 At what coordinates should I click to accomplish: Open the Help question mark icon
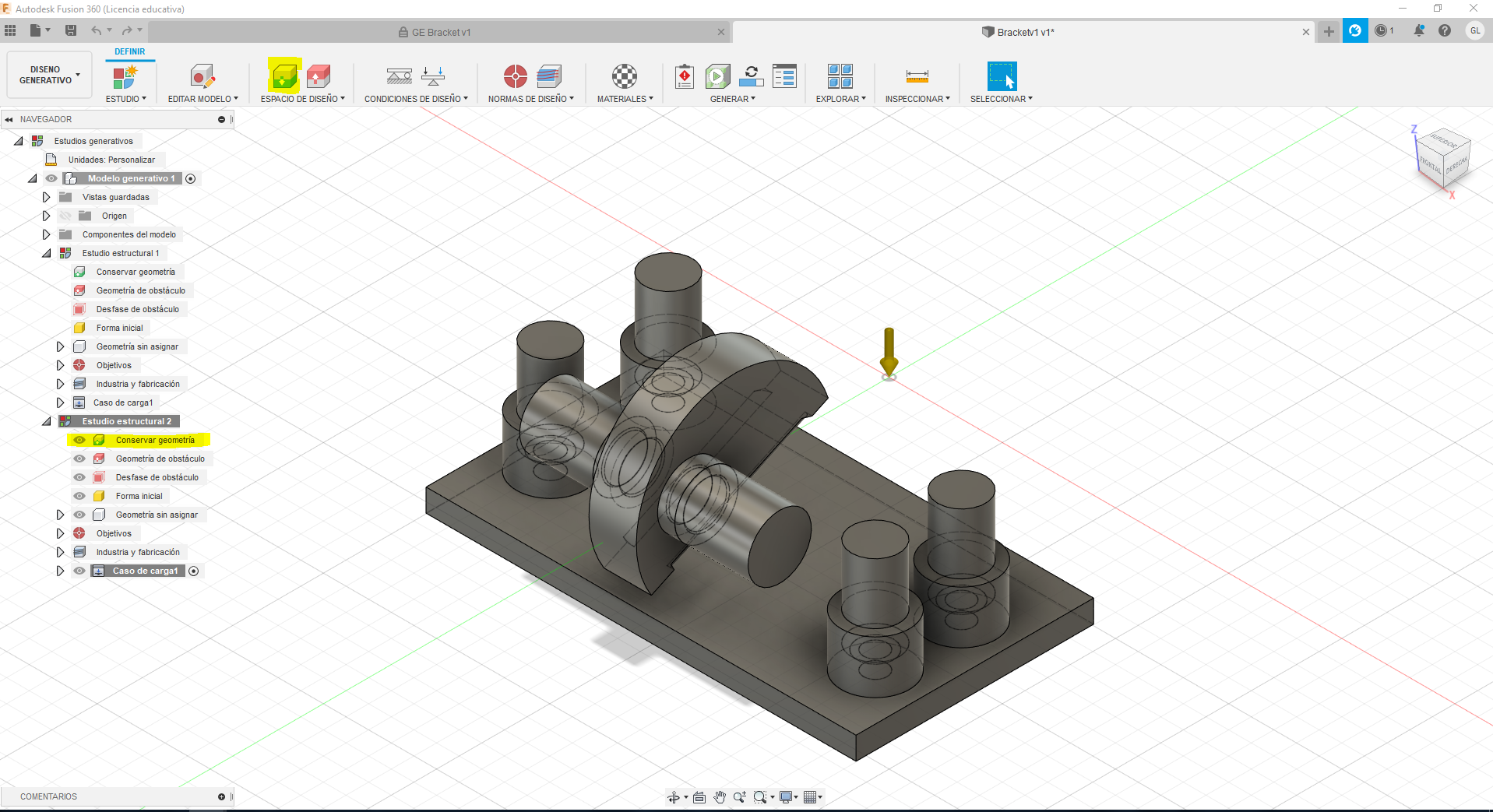1445,30
